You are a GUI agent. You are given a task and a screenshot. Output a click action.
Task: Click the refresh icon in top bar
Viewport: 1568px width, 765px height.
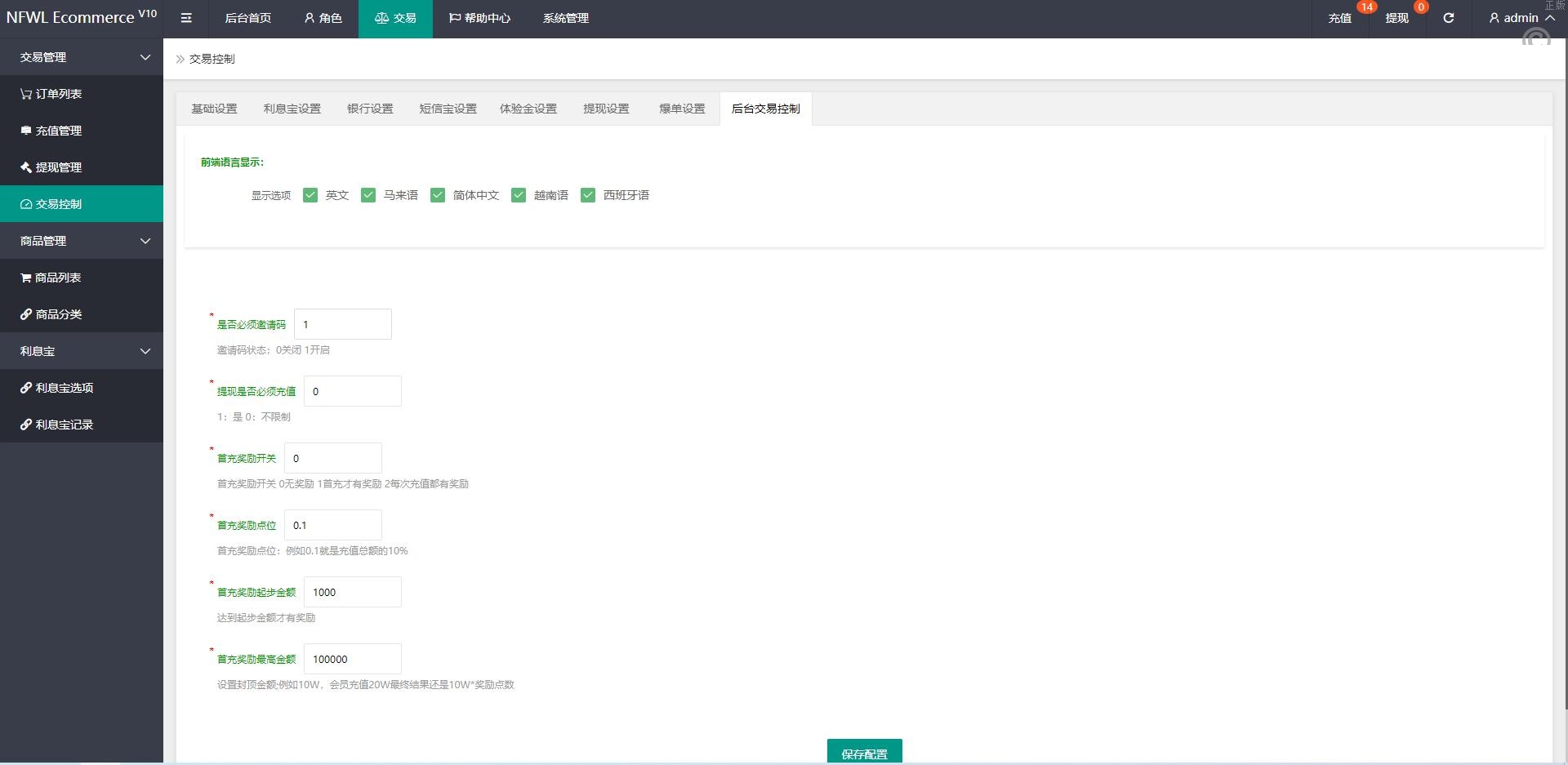click(1448, 18)
